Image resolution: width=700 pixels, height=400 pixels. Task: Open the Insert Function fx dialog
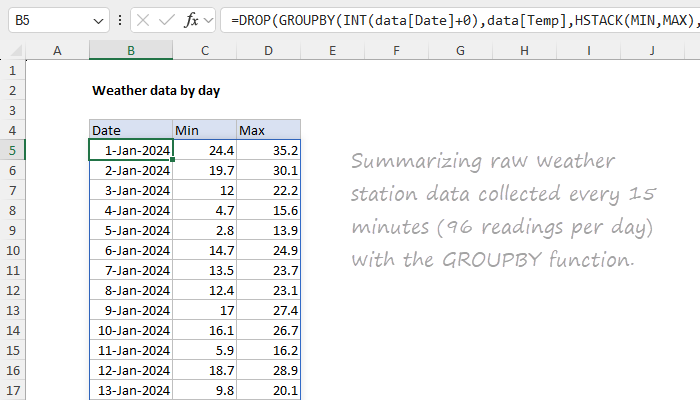[x=191, y=21]
